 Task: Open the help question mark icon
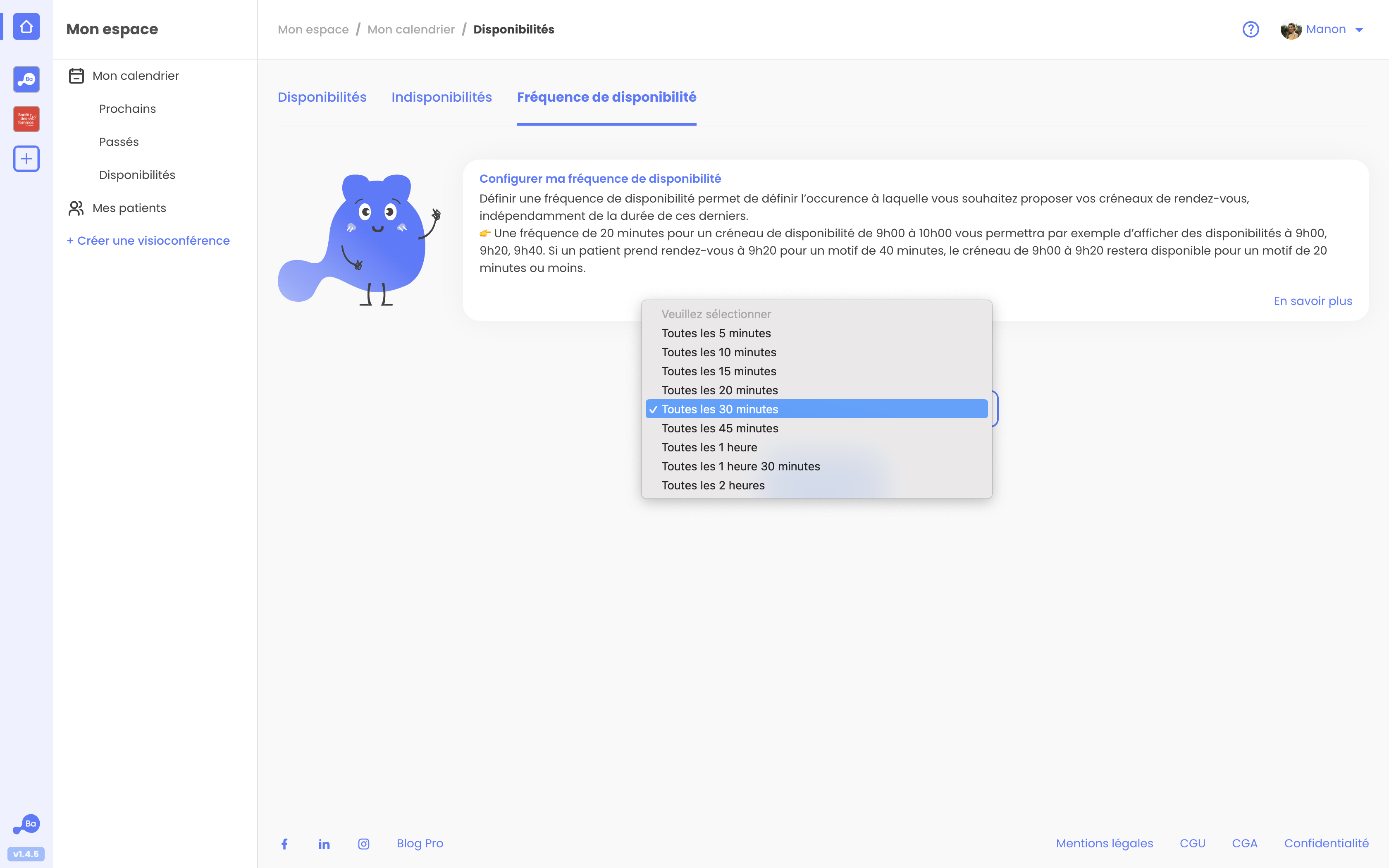coord(1251,29)
